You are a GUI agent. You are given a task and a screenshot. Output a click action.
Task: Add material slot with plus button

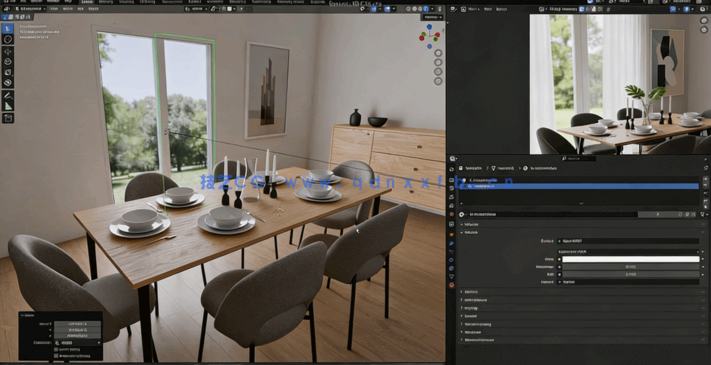pyautogui.click(x=706, y=180)
